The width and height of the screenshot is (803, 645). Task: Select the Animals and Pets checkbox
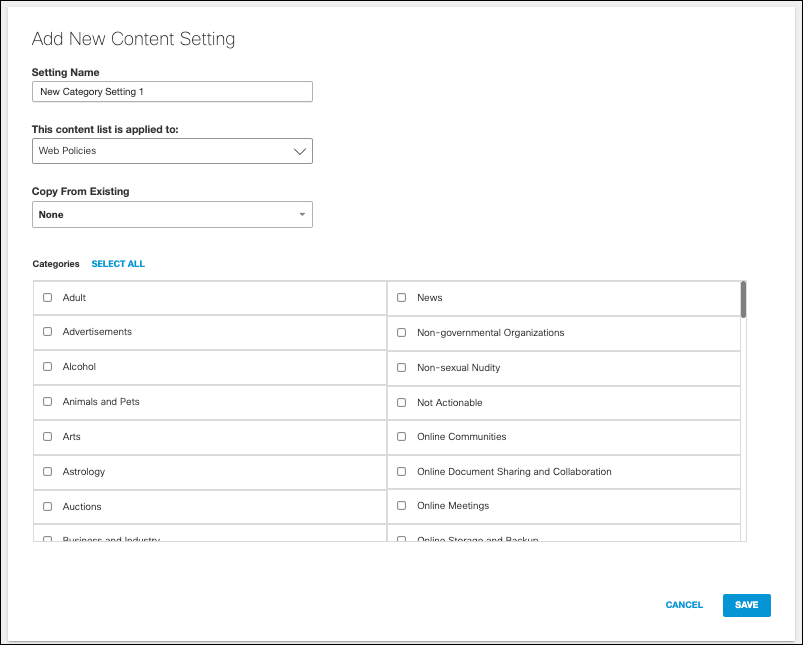point(48,402)
